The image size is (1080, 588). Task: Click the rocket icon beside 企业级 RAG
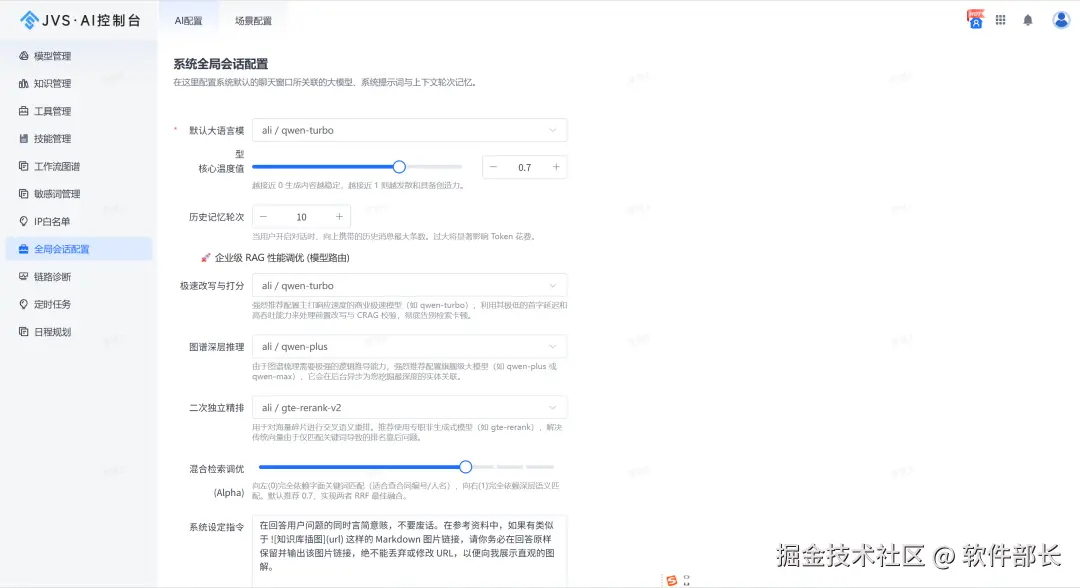[x=205, y=258]
